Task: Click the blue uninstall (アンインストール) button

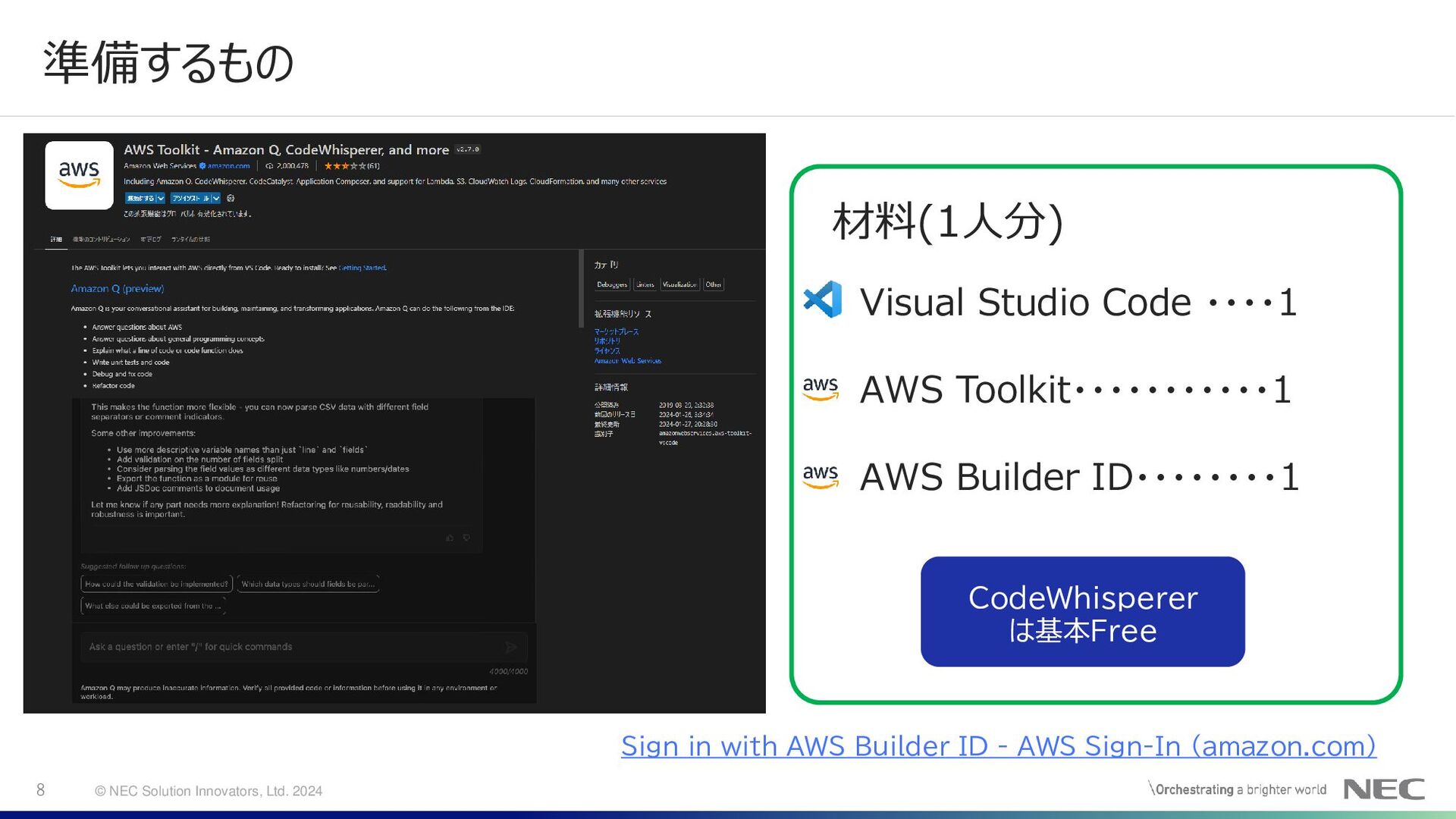Action: coord(191,198)
